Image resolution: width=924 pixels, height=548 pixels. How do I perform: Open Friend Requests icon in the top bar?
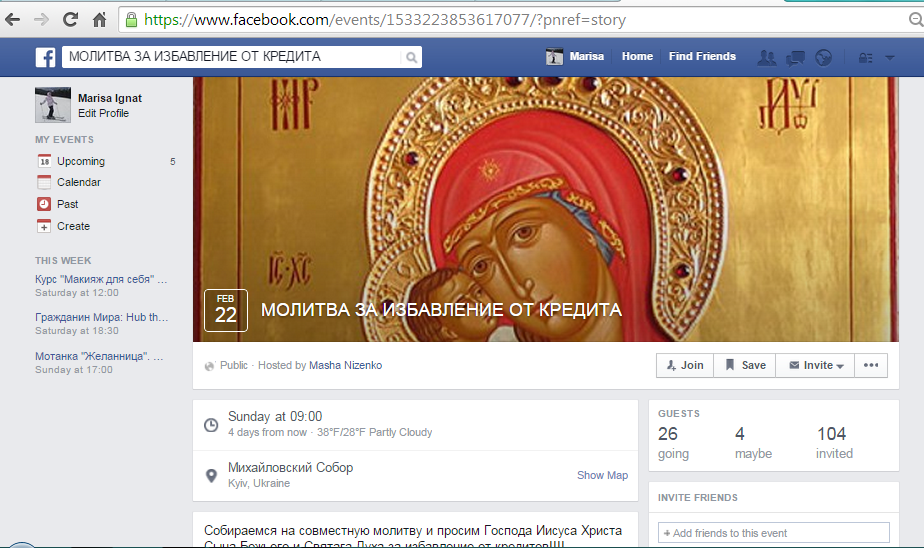click(x=767, y=57)
